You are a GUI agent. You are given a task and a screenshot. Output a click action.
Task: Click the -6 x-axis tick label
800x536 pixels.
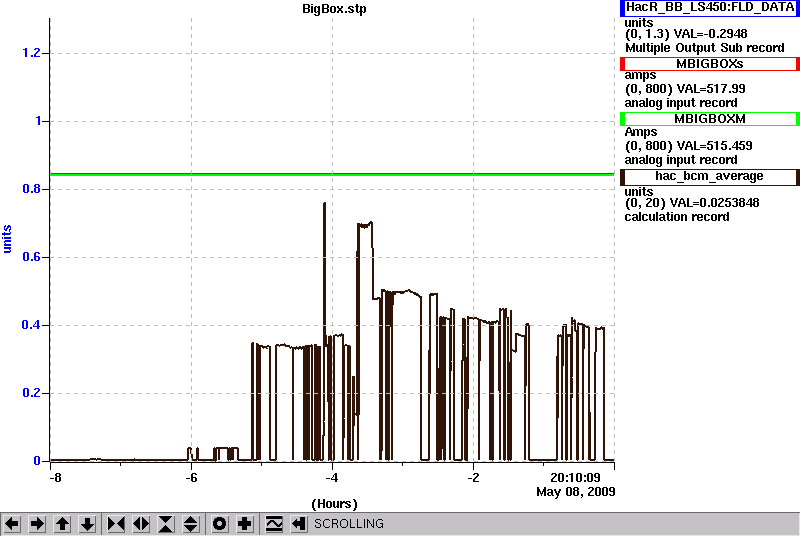tap(191, 478)
